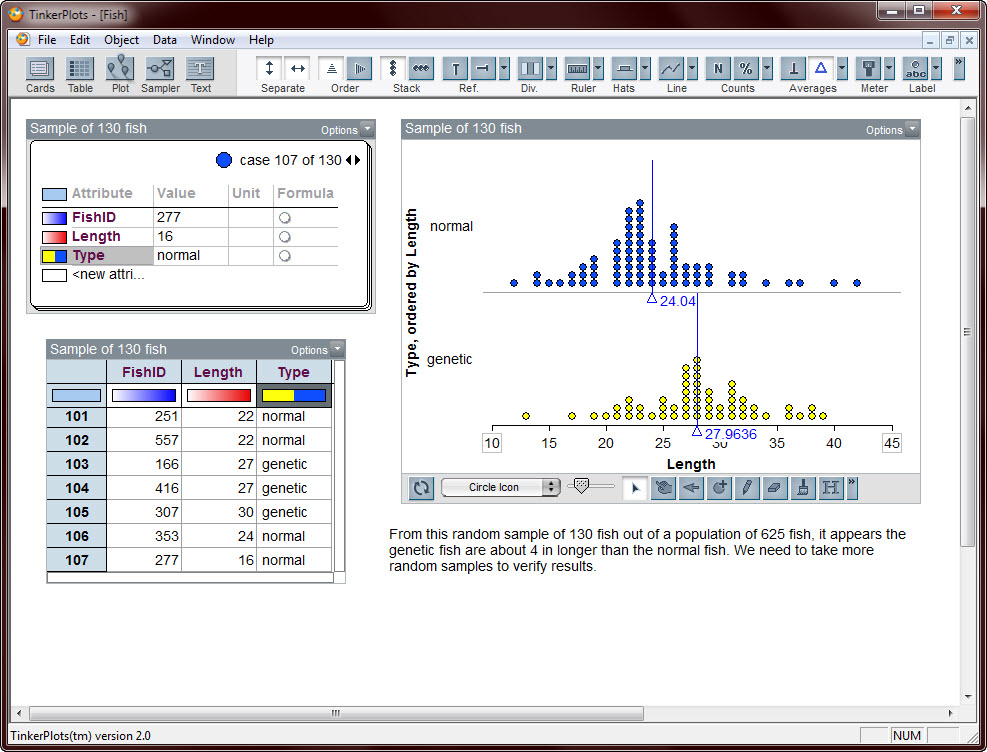
Task: Open the Ruler options dropdown arrow
Action: click(x=599, y=68)
